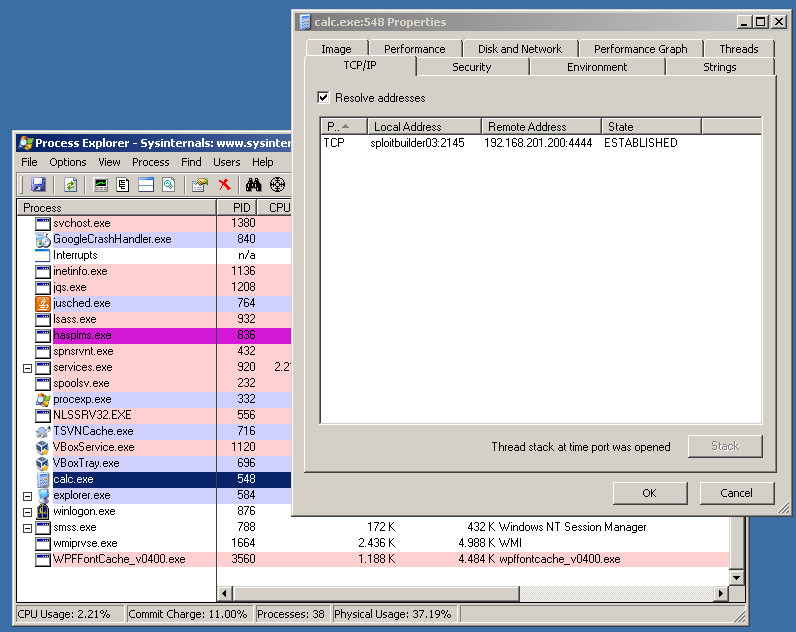Click the binoculars Find icon
The width and height of the screenshot is (796, 632).
coord(254,185)
